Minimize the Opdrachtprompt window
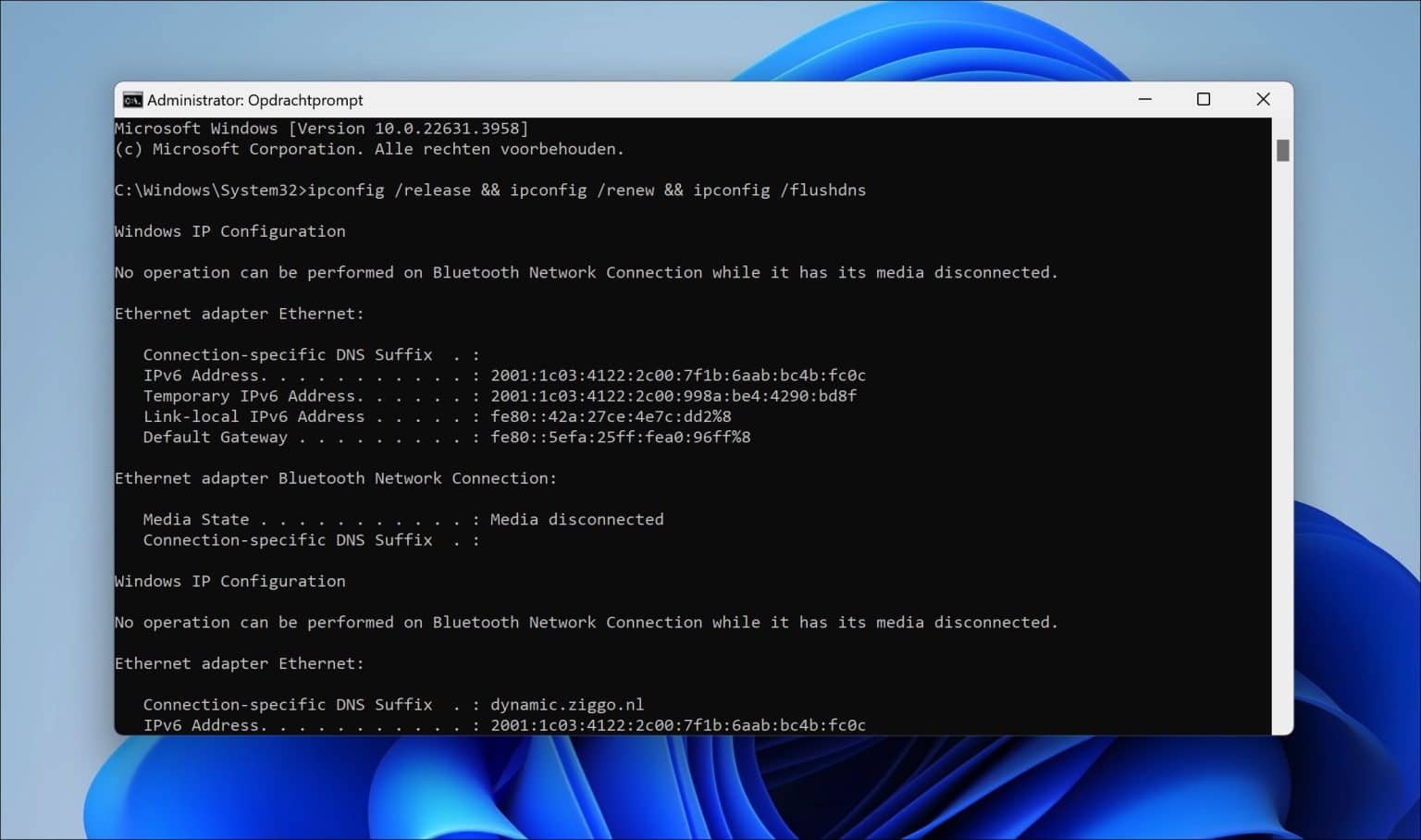The width and height of the screenshot is (1421, 840). (1145, 99)
